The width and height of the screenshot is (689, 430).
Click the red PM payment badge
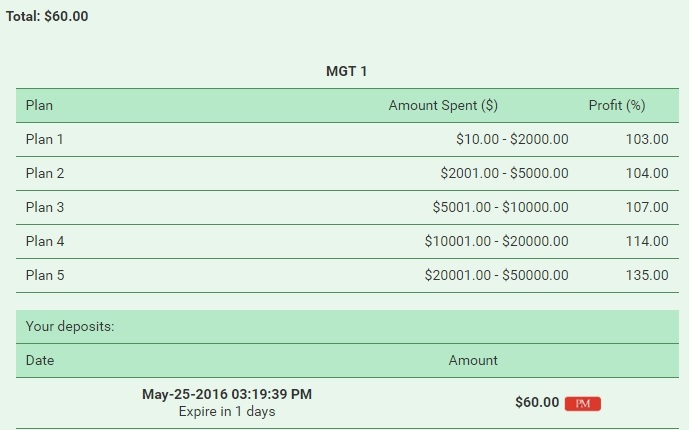(582, 403)
